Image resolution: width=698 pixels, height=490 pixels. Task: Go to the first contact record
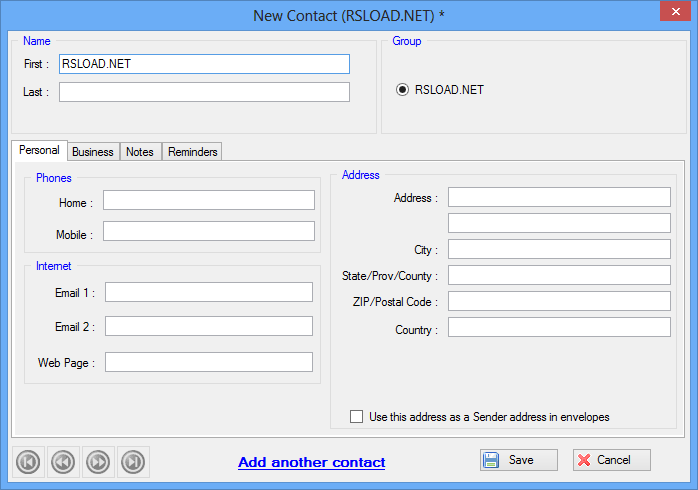(x=28, y=462)
